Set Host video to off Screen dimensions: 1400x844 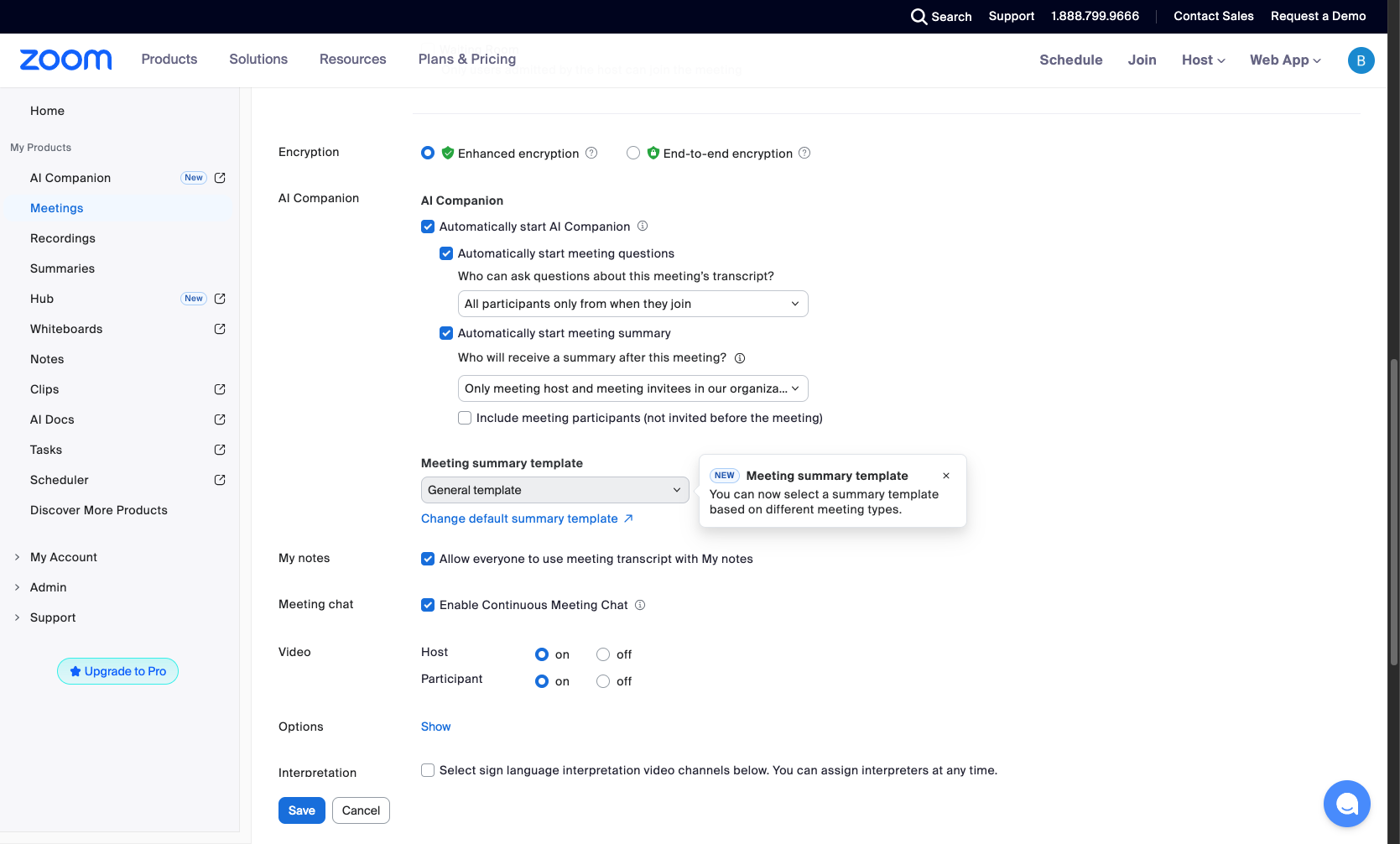tap(603, 654)
